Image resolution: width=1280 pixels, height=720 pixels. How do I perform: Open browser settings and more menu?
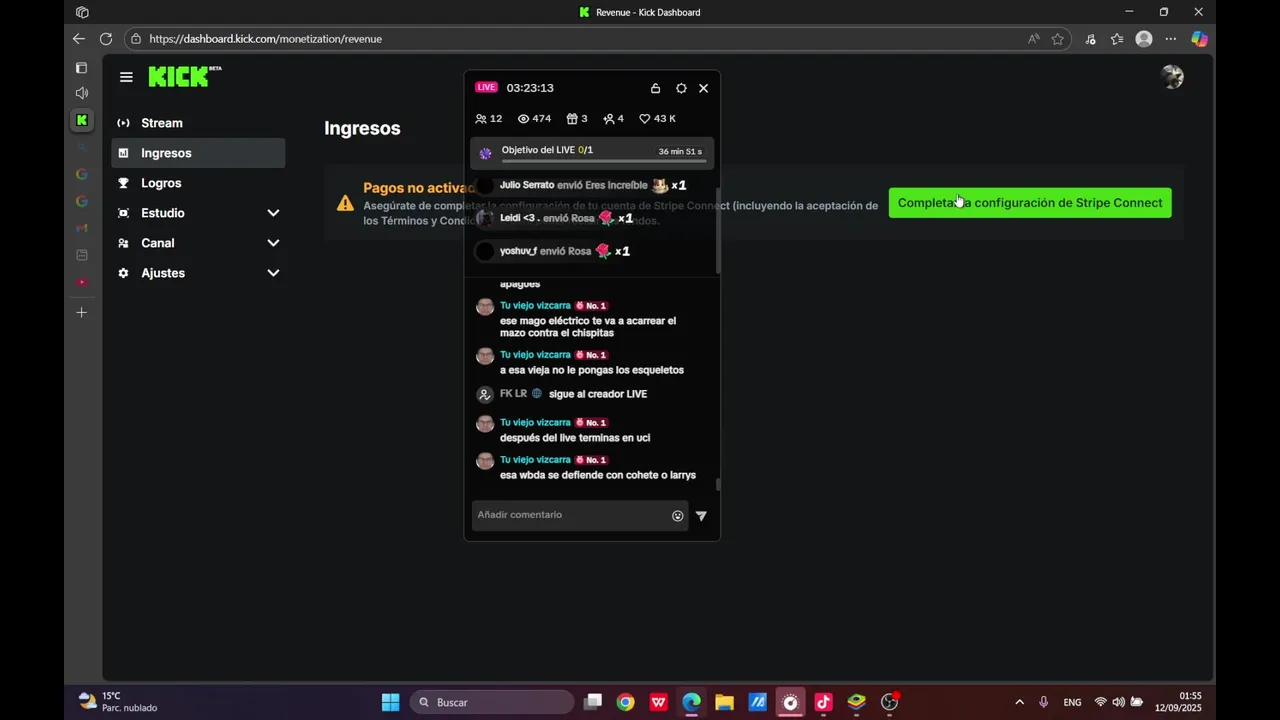(x=1171, y=39)
